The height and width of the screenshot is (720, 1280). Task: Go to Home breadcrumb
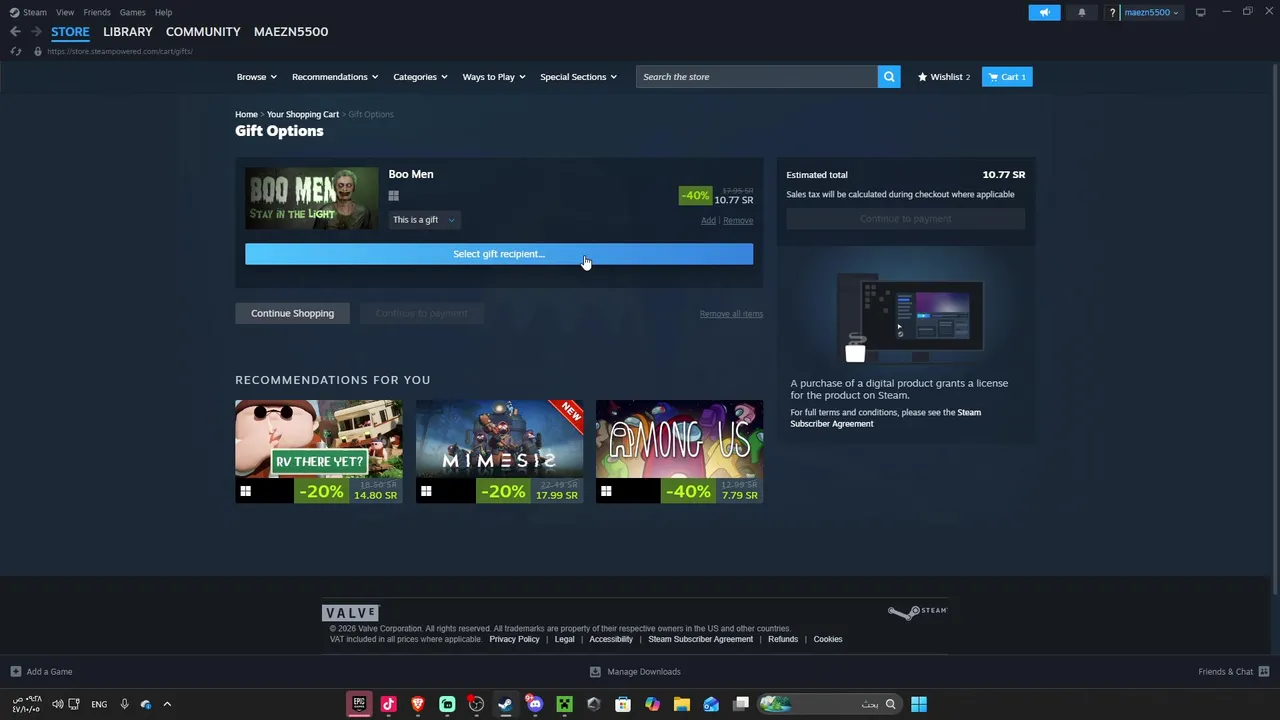click(x=246, y=114)
